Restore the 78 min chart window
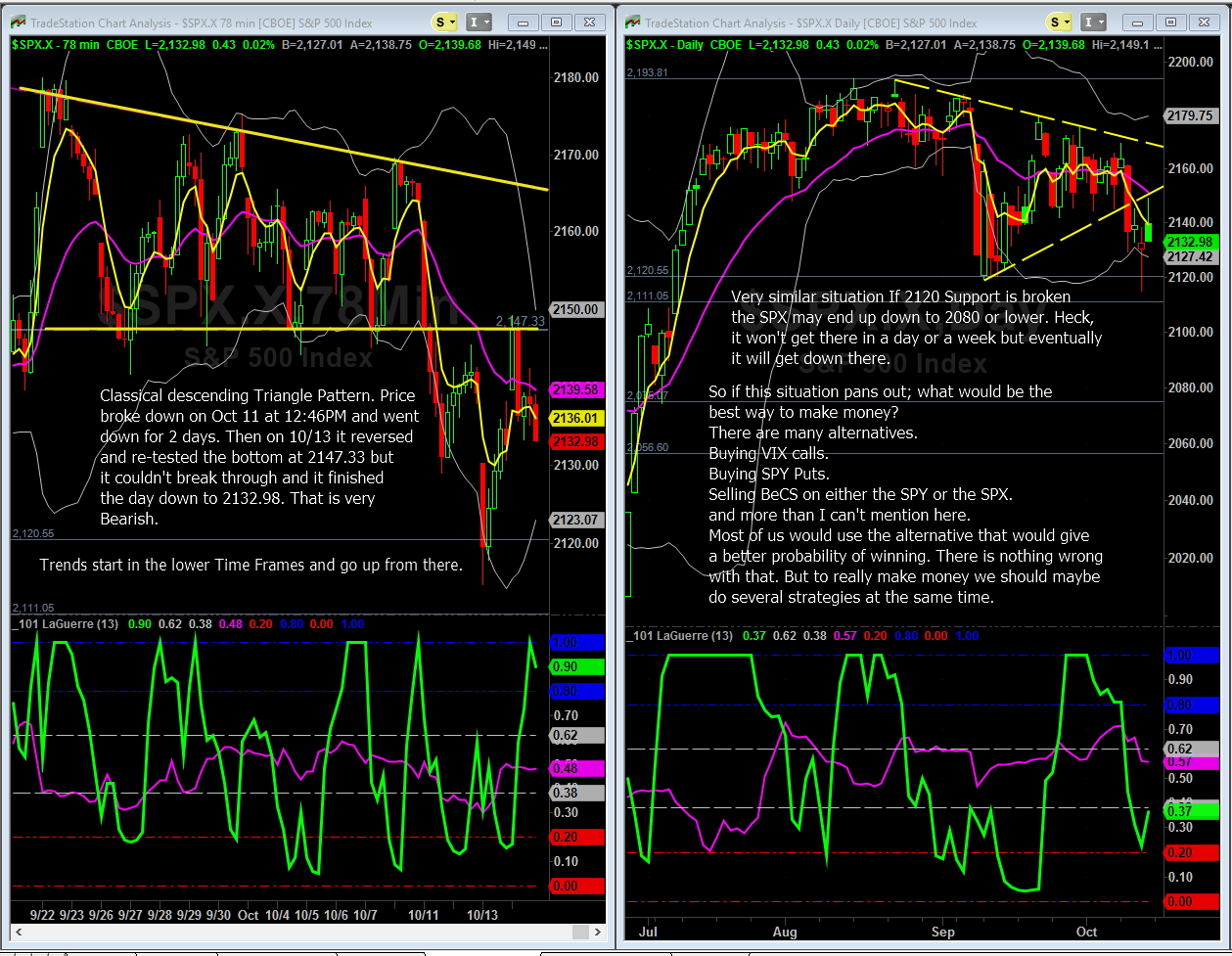This screenshot has height=956, width=1232. pyautogui.click(x=556, y=22)
